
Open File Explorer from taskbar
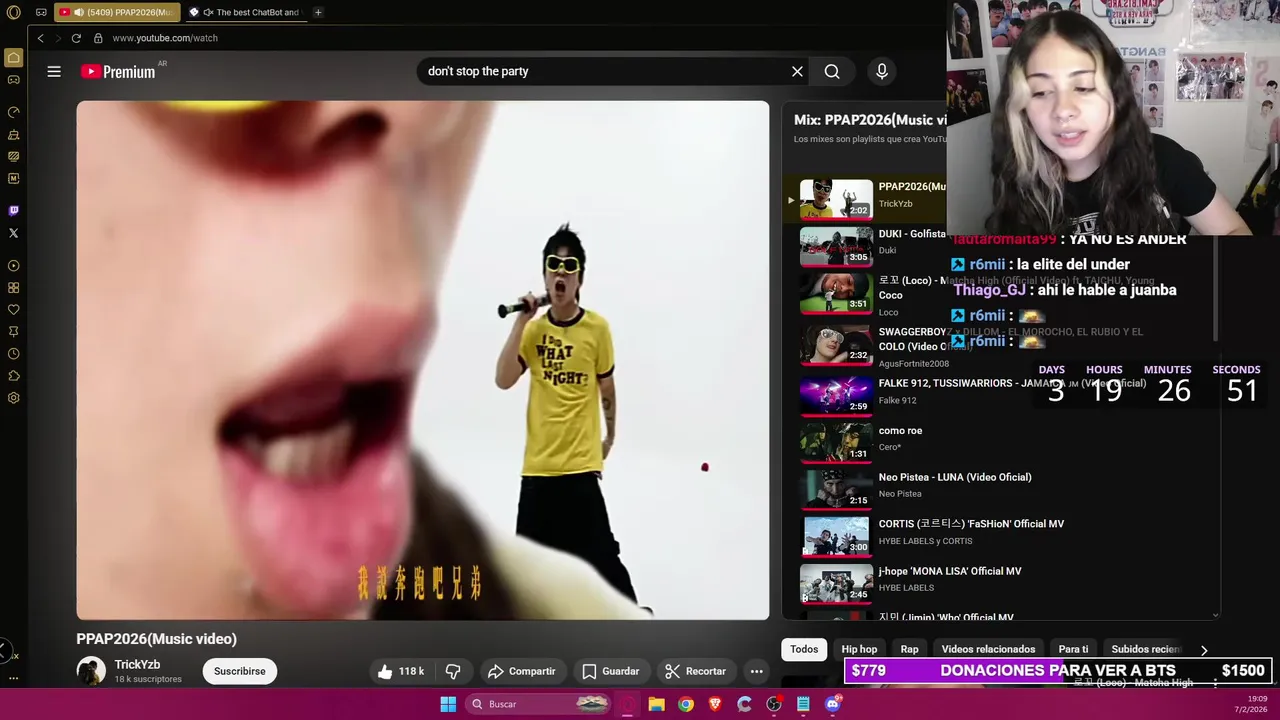coord(656,704)
